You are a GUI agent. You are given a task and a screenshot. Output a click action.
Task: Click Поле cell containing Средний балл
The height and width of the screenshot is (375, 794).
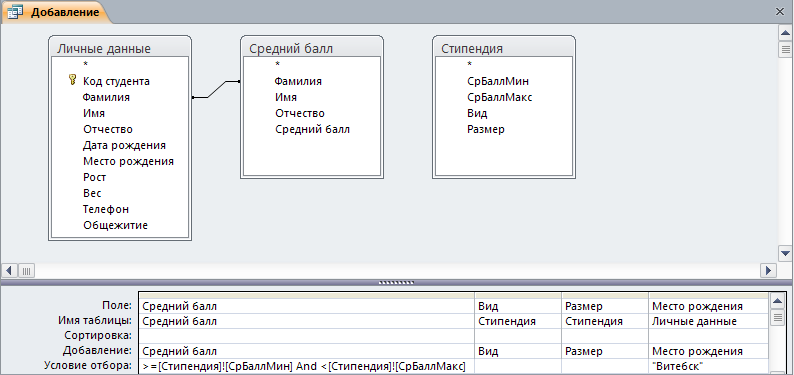tap(306, 306)
